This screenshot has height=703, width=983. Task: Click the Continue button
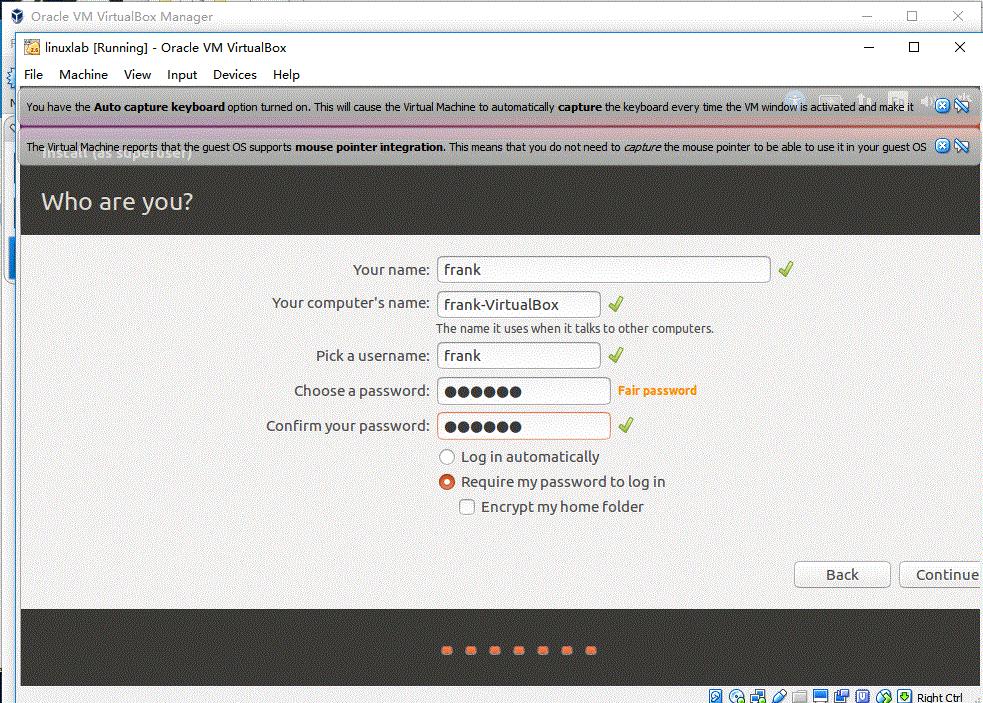(x=940, y=574)
